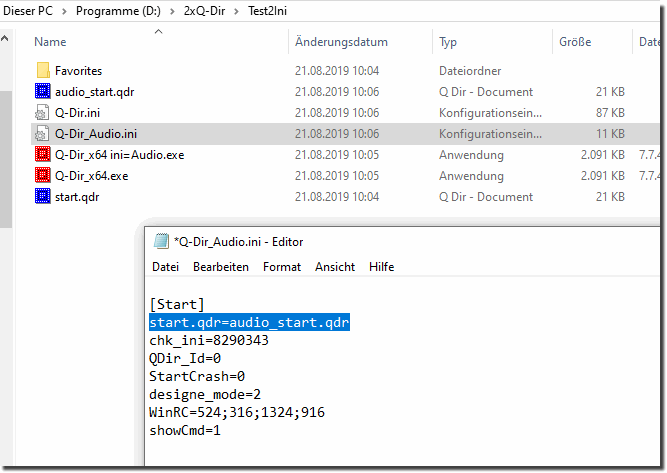
Task: Go to Dieser PC in breadcrumb
Action: (x=28, y=11)
